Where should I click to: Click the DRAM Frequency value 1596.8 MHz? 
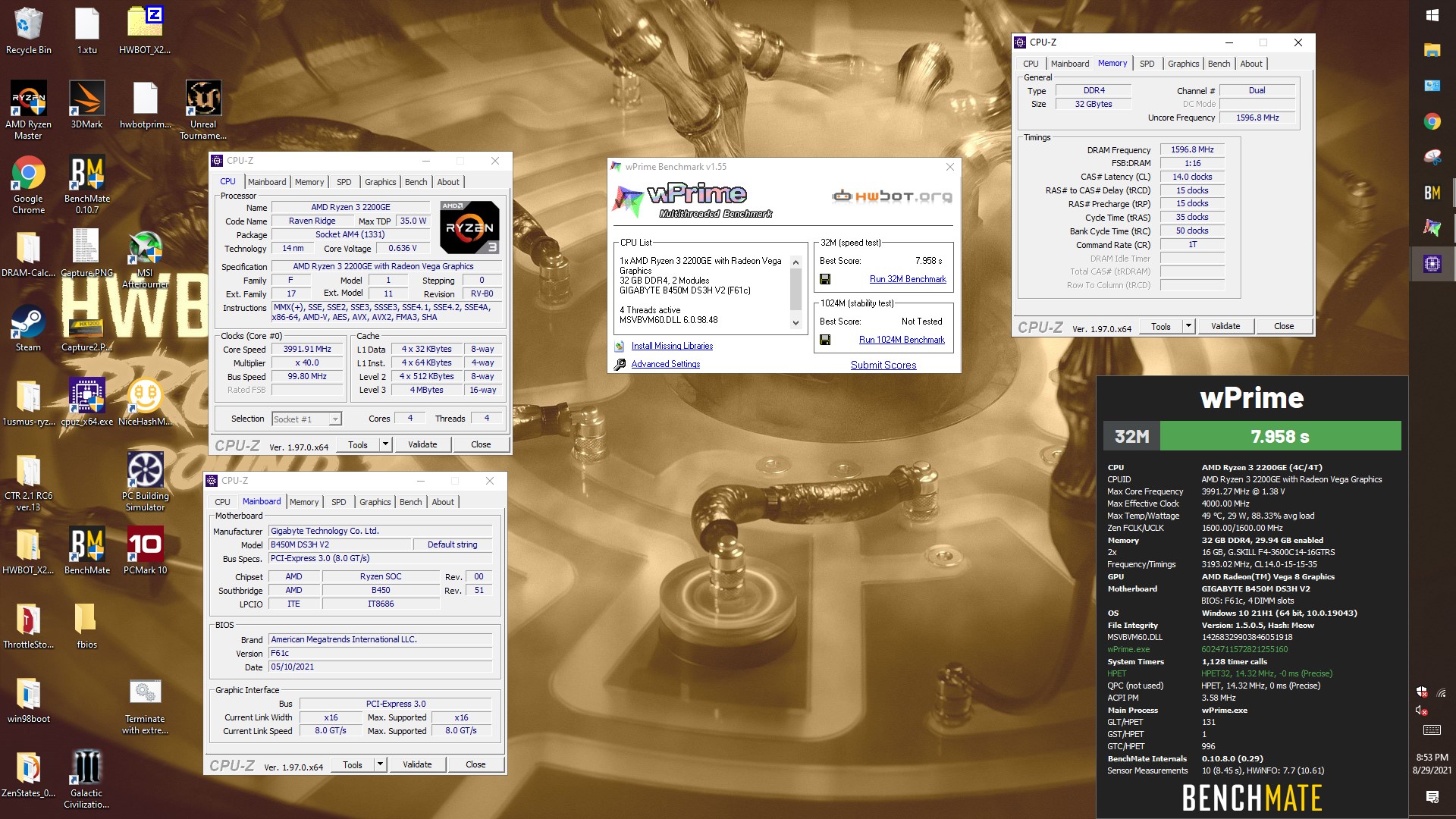pyautogui.click(x=1192, y=149)
